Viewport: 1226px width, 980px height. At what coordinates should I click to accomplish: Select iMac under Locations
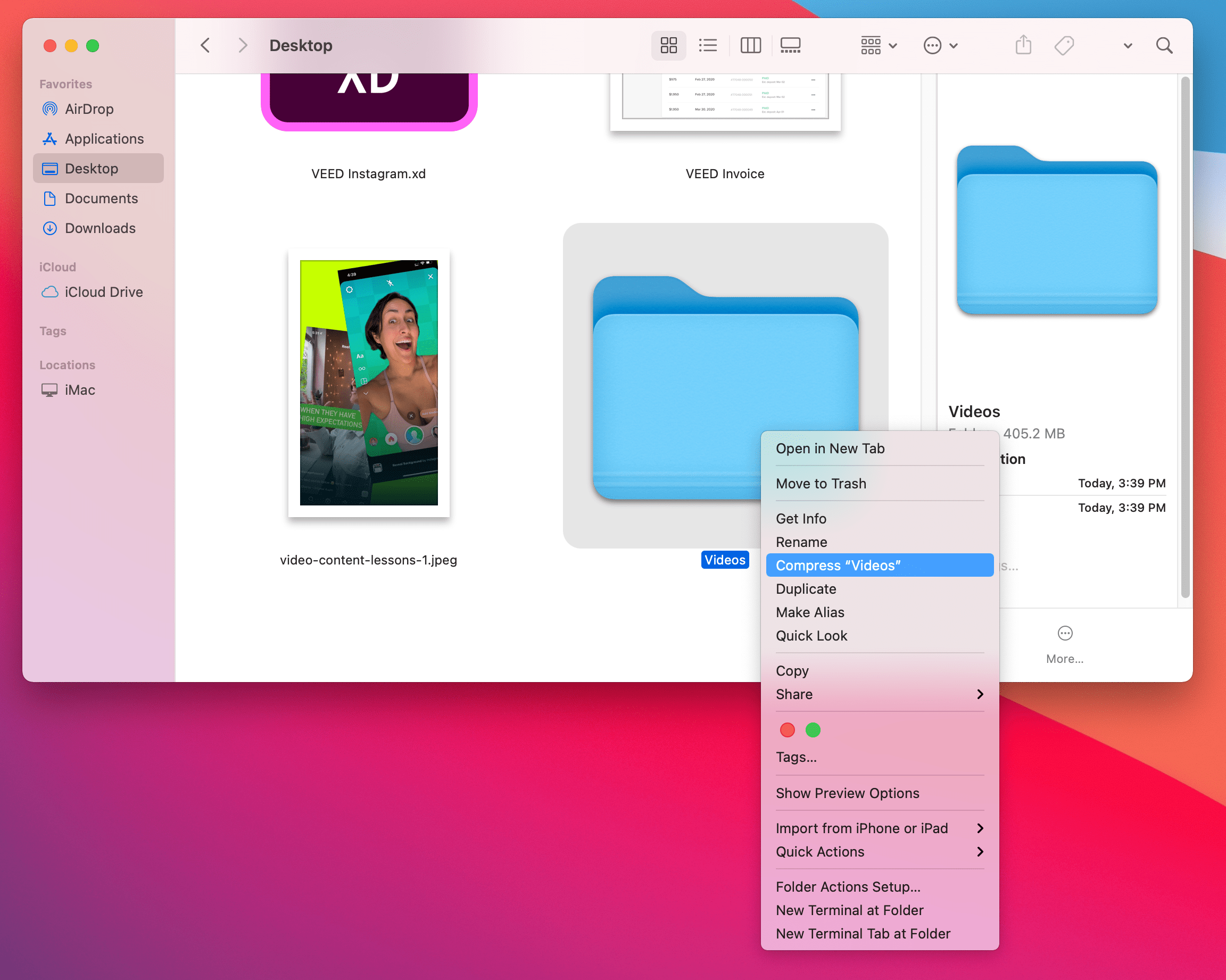click(78, 390)
